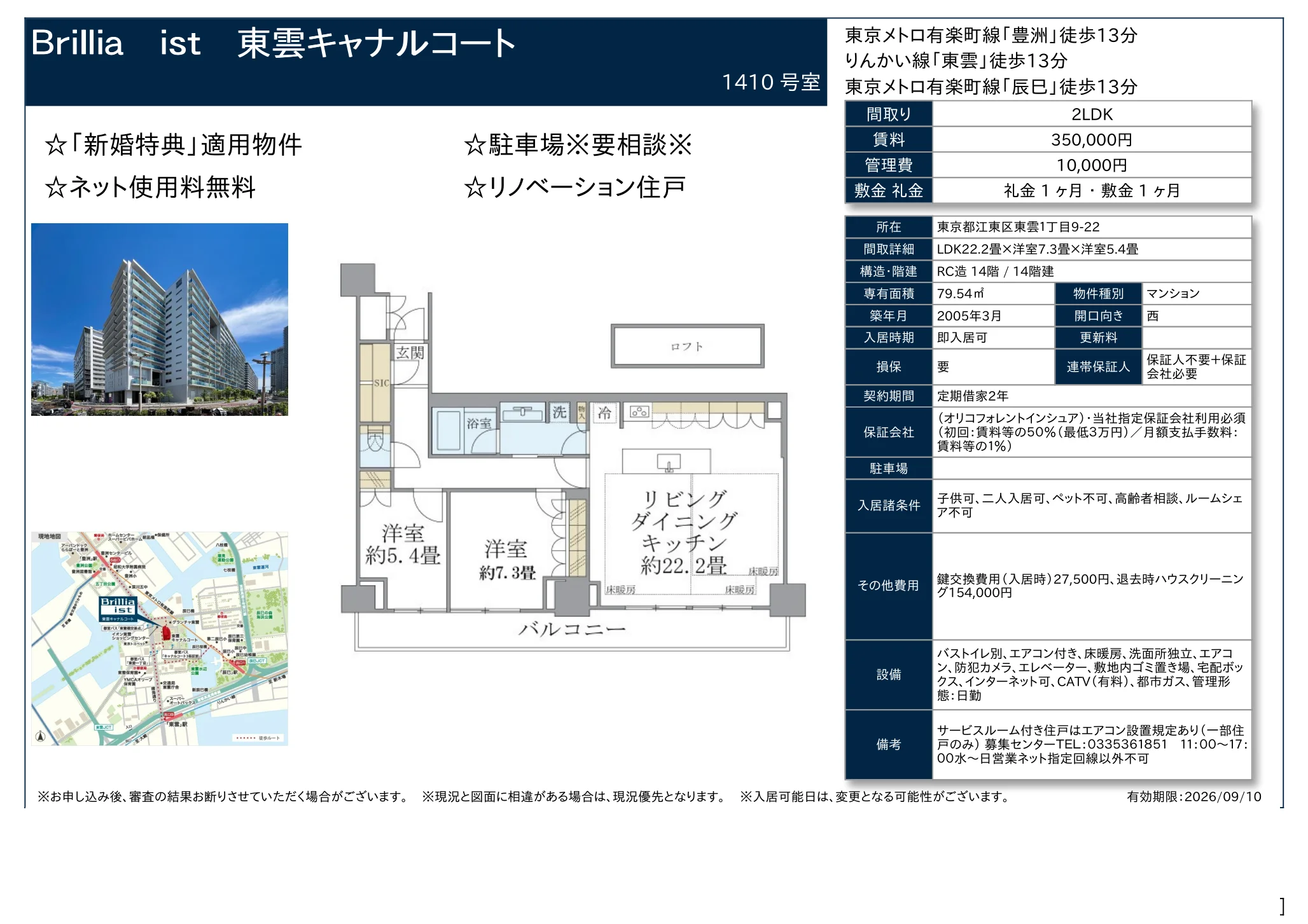Click the text starting '(オリコフォレントインシュア)'

[x=1091, y=432]
